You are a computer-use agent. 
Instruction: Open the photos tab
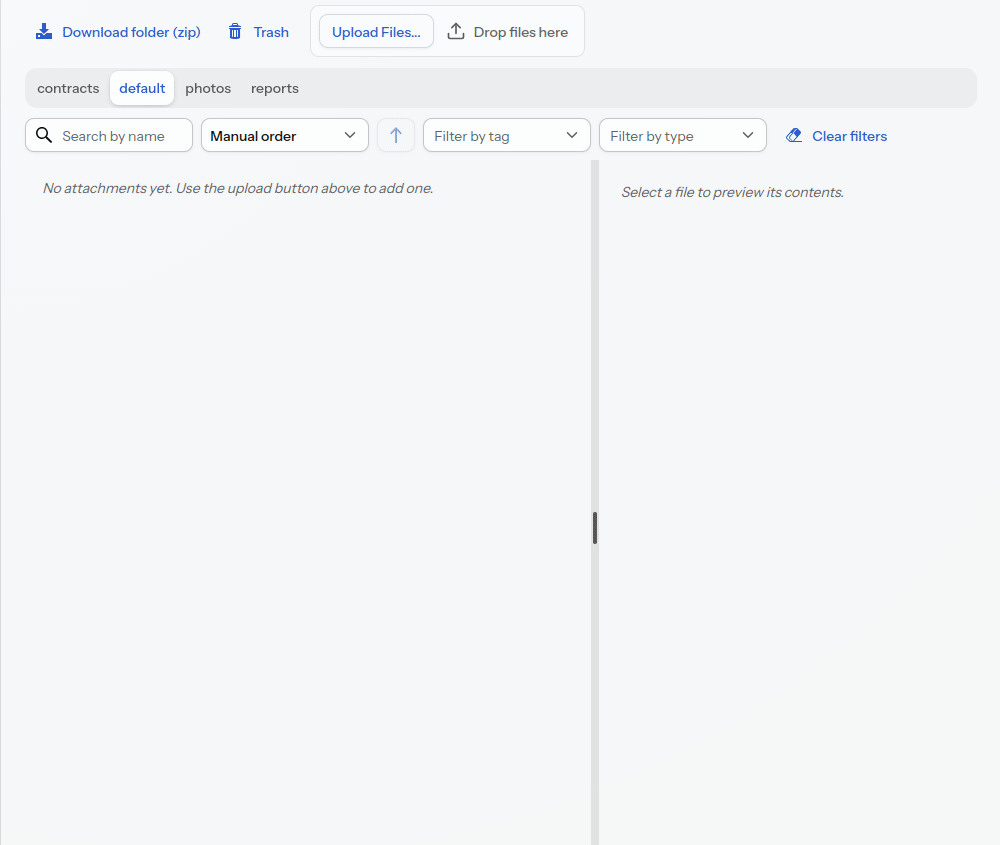(x=208, y=88)
